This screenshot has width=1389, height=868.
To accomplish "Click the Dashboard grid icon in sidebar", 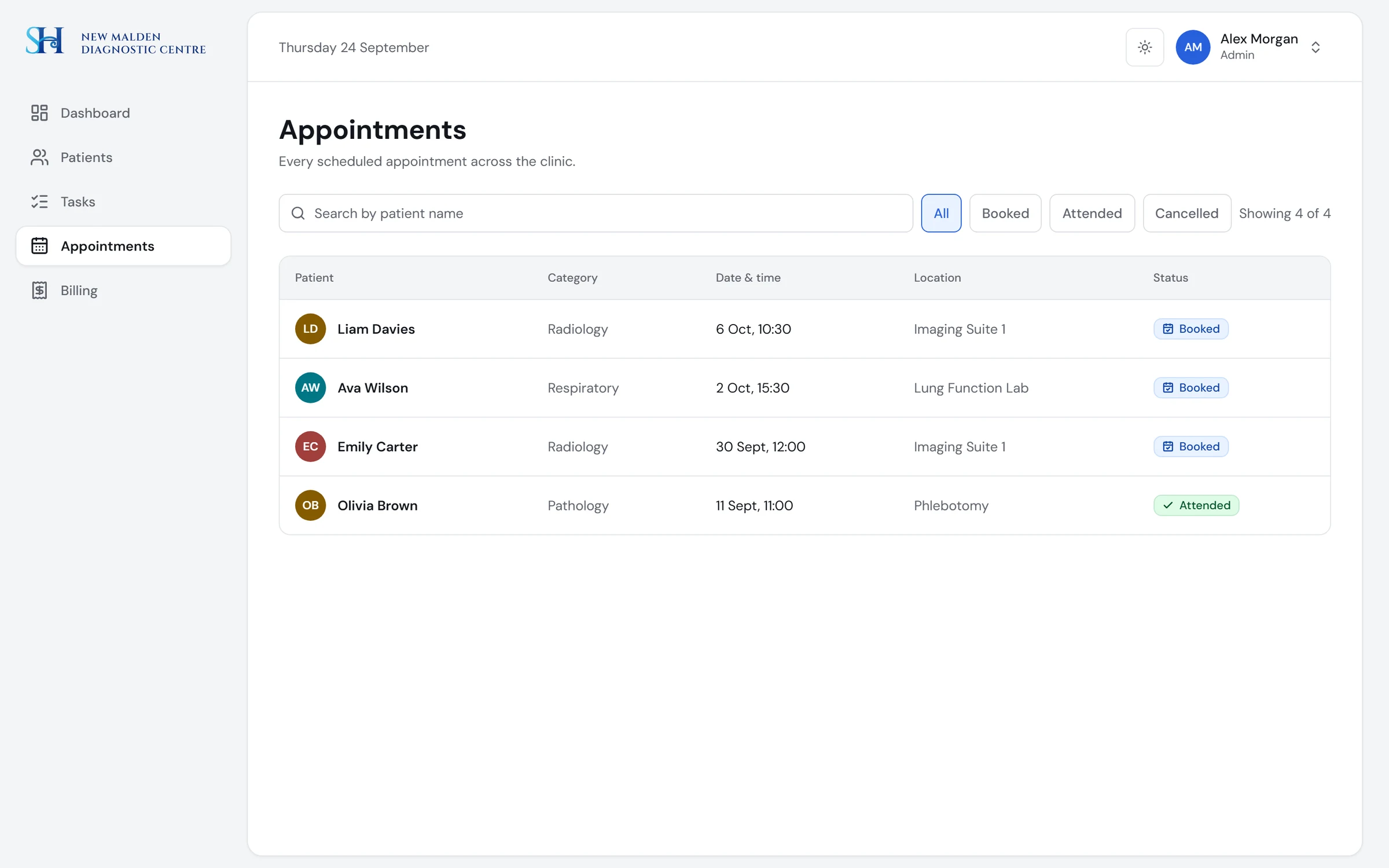I will (39, 113).
